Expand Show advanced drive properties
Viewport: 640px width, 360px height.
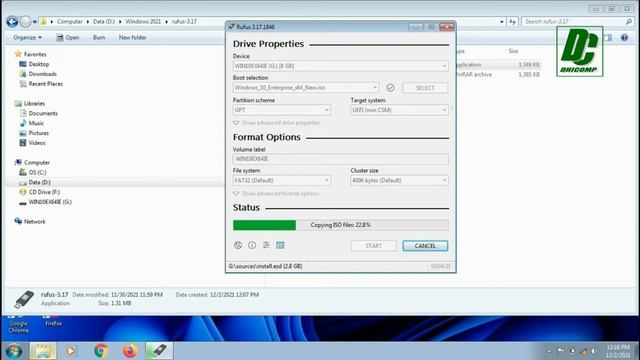[x=277, y=123]
